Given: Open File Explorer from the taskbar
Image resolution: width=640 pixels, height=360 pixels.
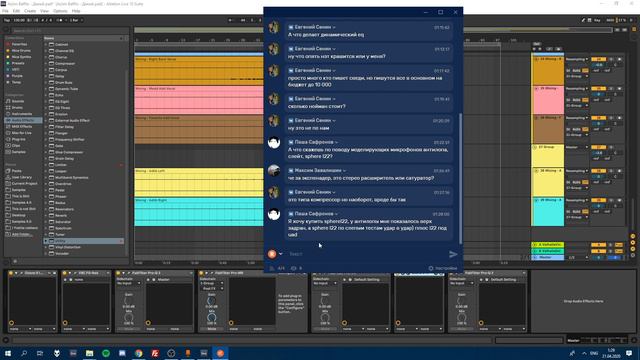Looking at the screenshot, I should [89, 353].
